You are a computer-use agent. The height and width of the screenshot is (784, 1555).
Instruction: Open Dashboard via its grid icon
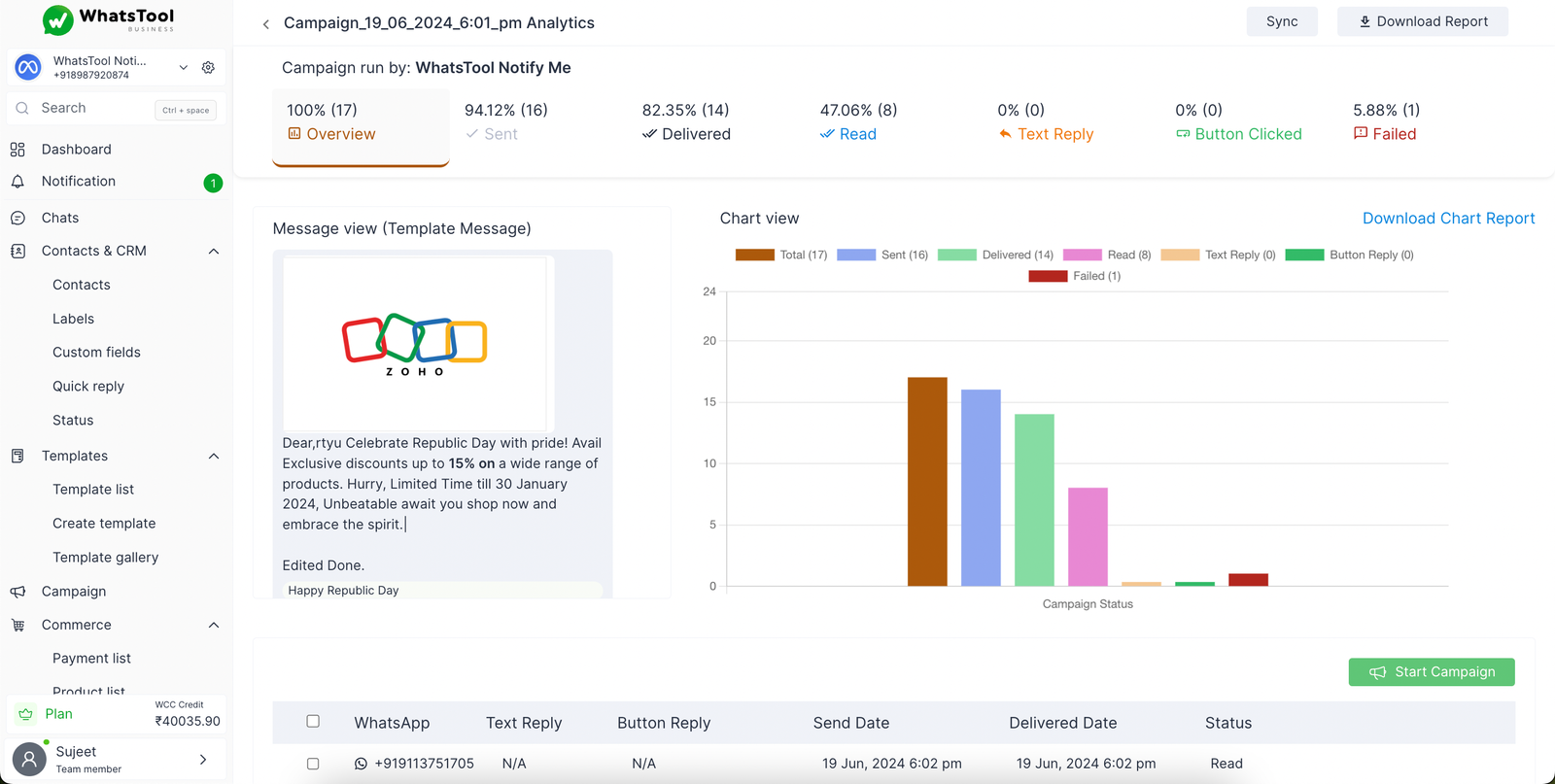point(17,150)
